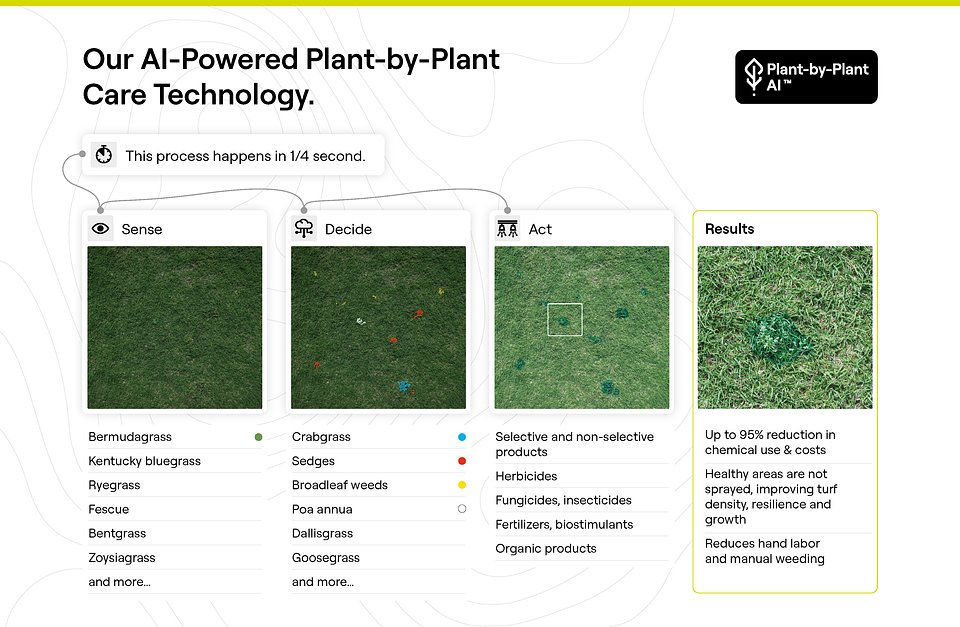Image resolution: width=960 pixels, height=627 pixels.
Task: Click the Results turf close-up thumbnail
Action: (785, 327)
